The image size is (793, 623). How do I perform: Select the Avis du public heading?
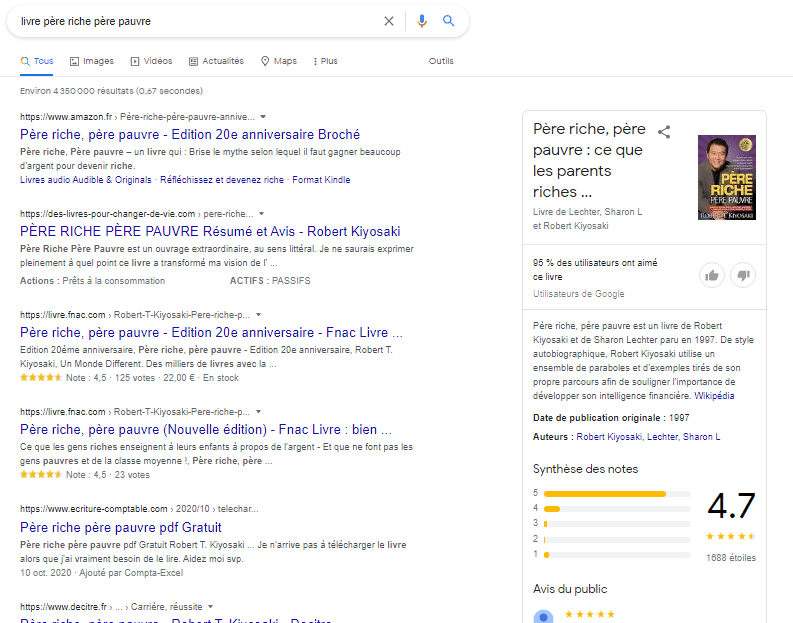pyautogui.click(x=570, y=589)
